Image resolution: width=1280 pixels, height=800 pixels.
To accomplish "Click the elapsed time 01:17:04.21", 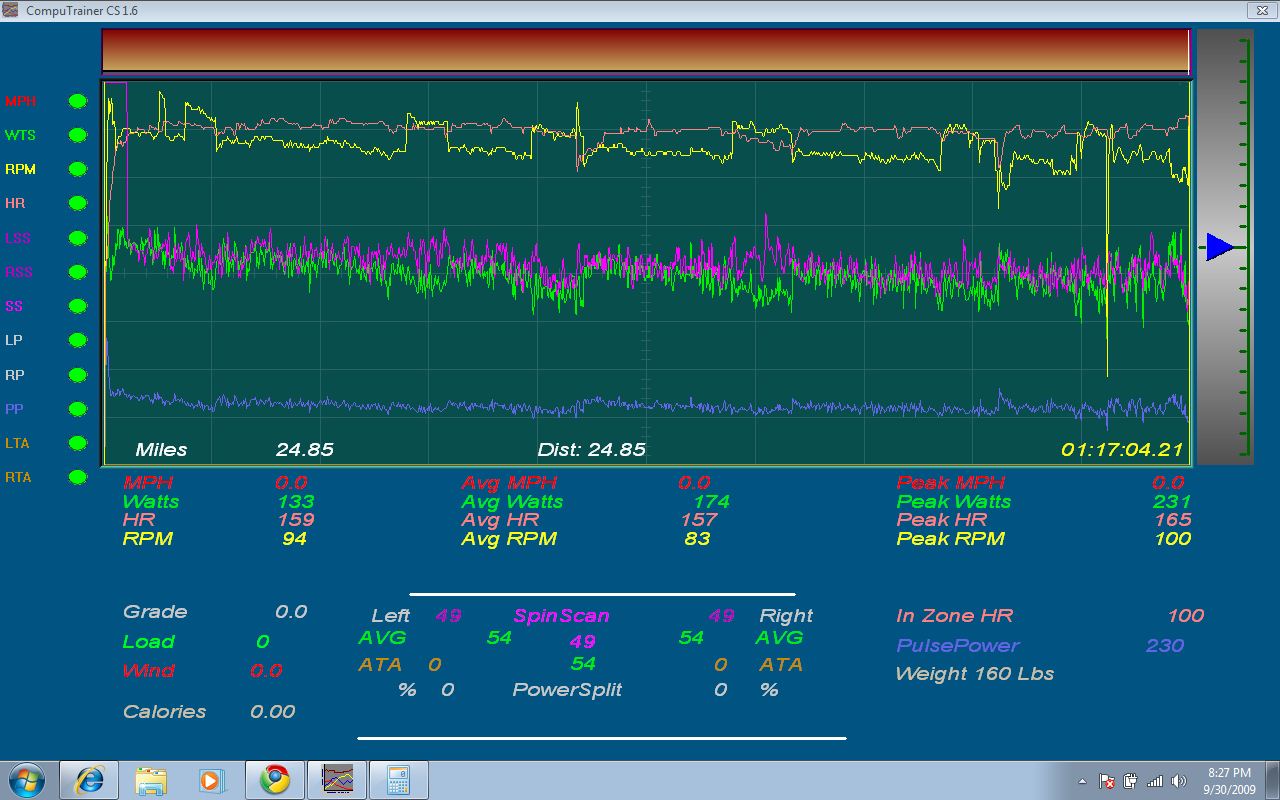I will tap(1122, 450).
